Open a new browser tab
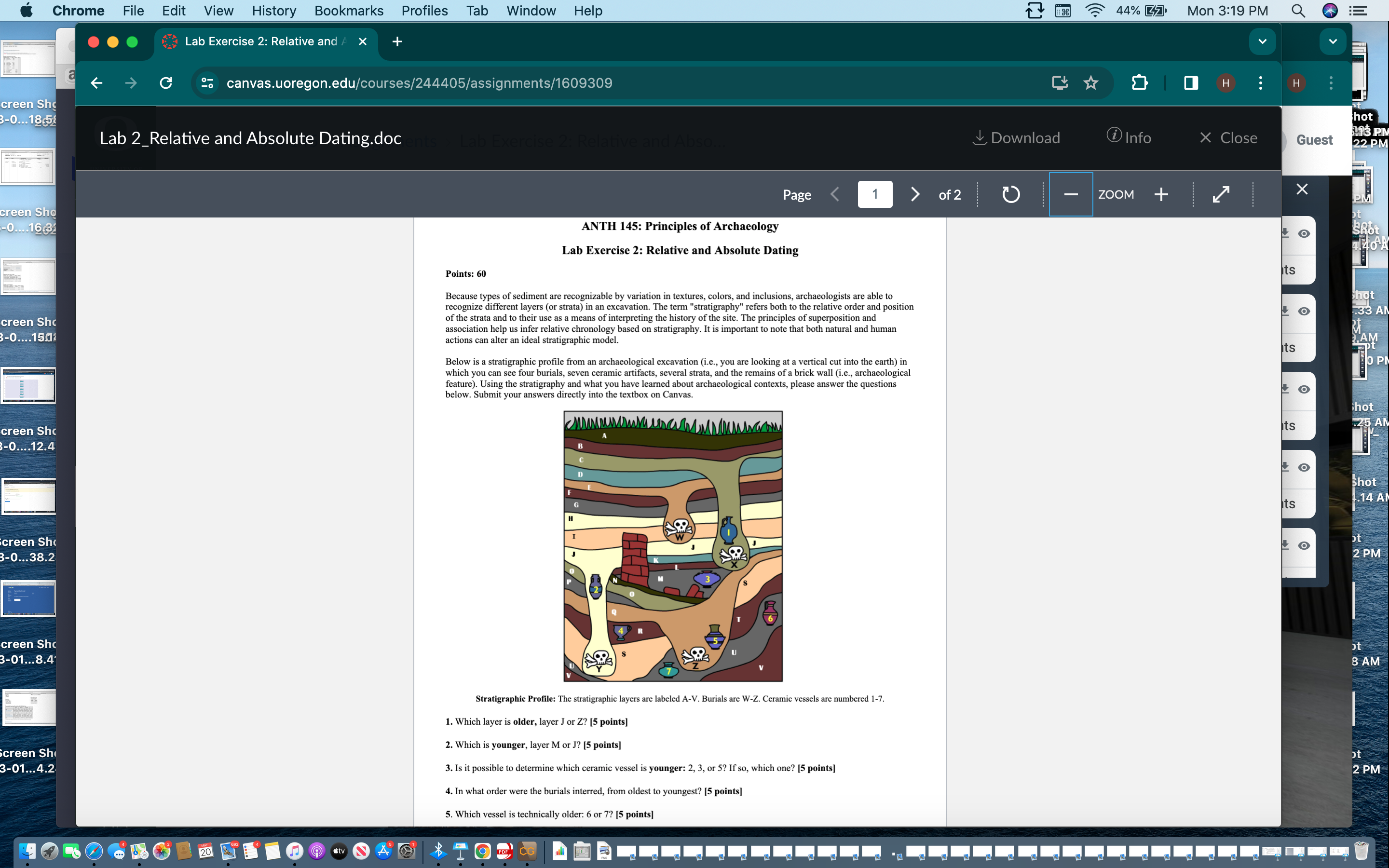The image size is (1389, 868). click(x=397, y=41)
